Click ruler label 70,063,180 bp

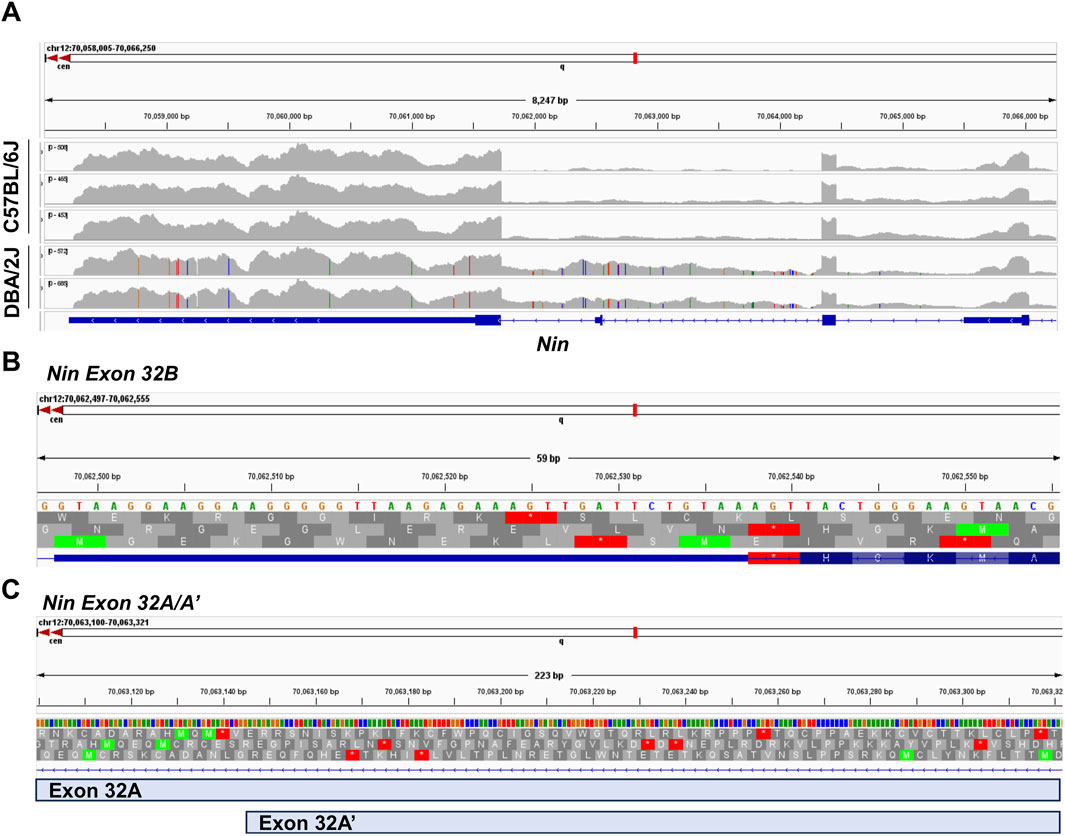pos(409,691)
